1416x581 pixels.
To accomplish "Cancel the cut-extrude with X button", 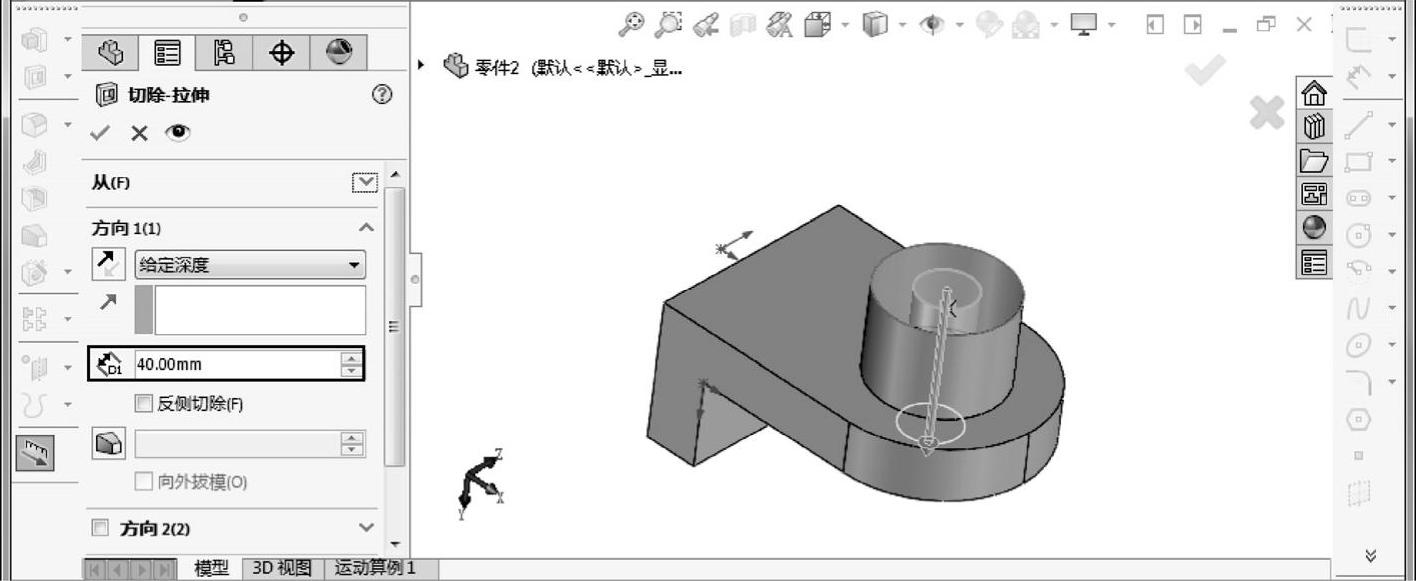I will [x=139, y=133].
